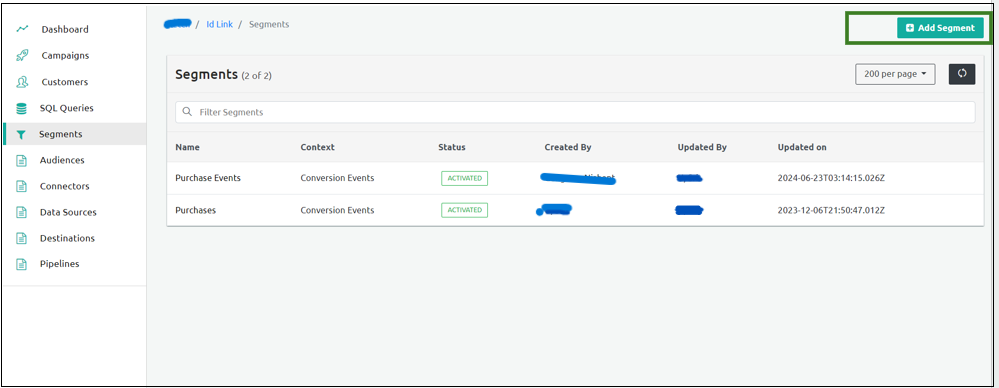Click the Campaigns rocket icon
This screenshot has height=388, width=999.
22,55
